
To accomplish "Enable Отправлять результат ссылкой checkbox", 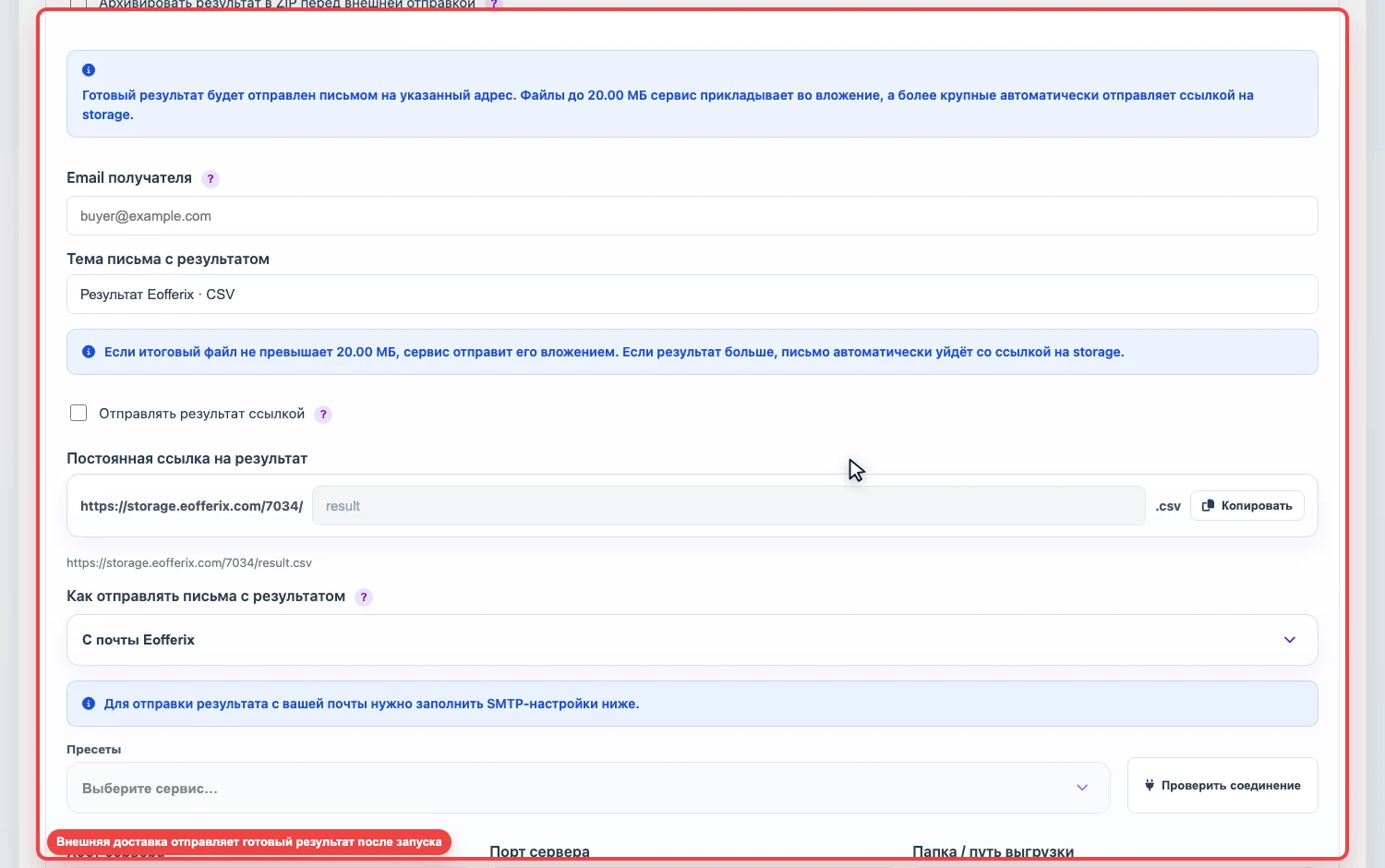I will coord(78,413).
